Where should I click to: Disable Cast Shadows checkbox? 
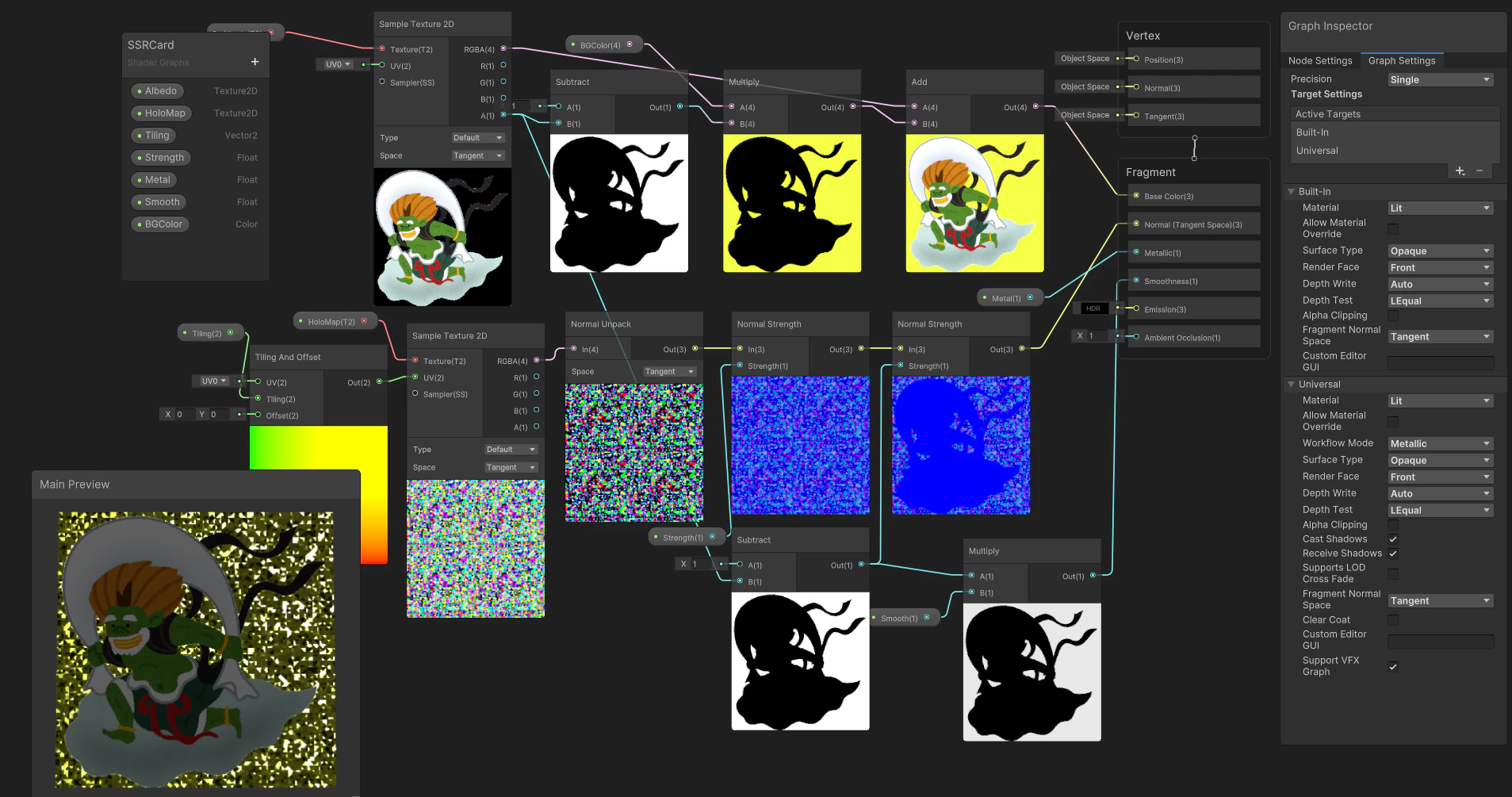1393,539
